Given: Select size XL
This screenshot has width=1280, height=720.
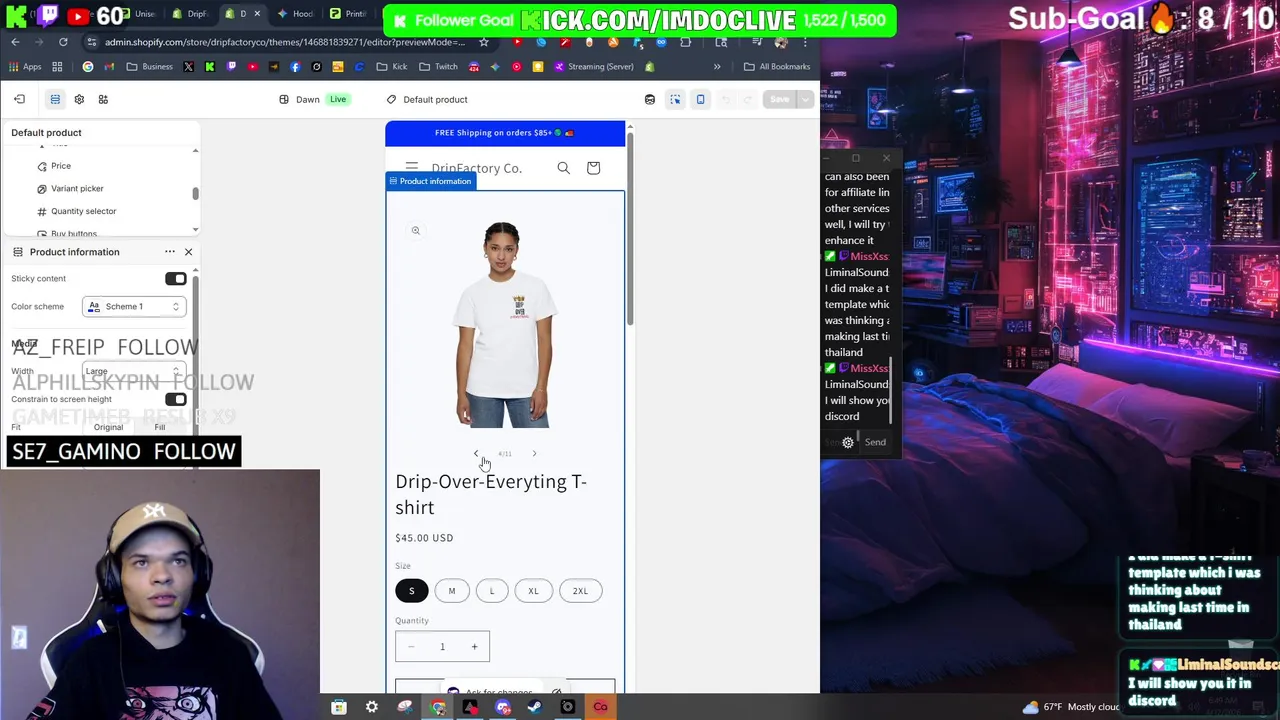Looking at the screenshot, I should tap(533, 591).
